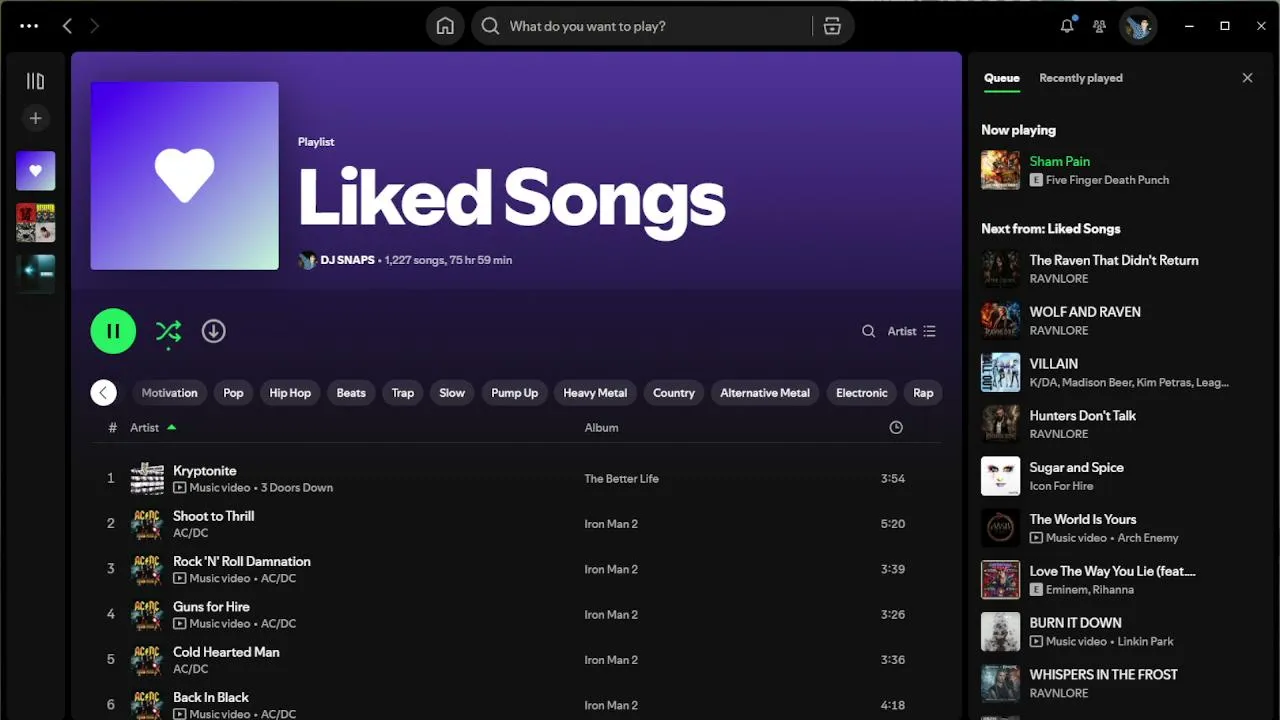Filter by the Trap chip

pos(403,393)
